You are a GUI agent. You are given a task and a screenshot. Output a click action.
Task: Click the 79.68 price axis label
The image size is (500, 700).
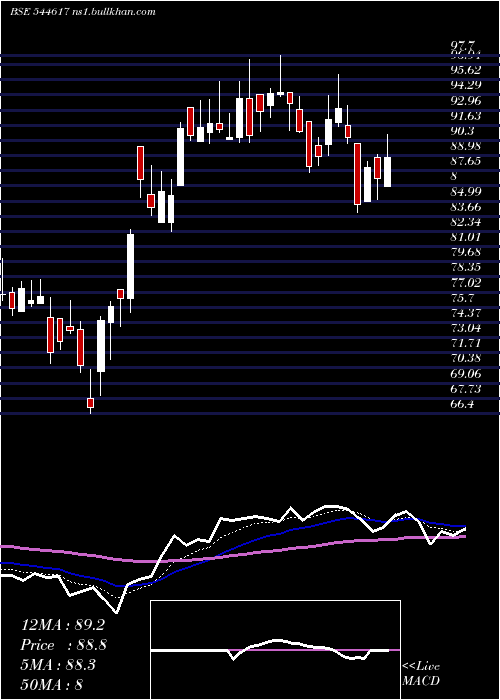(x=466, y=252)
